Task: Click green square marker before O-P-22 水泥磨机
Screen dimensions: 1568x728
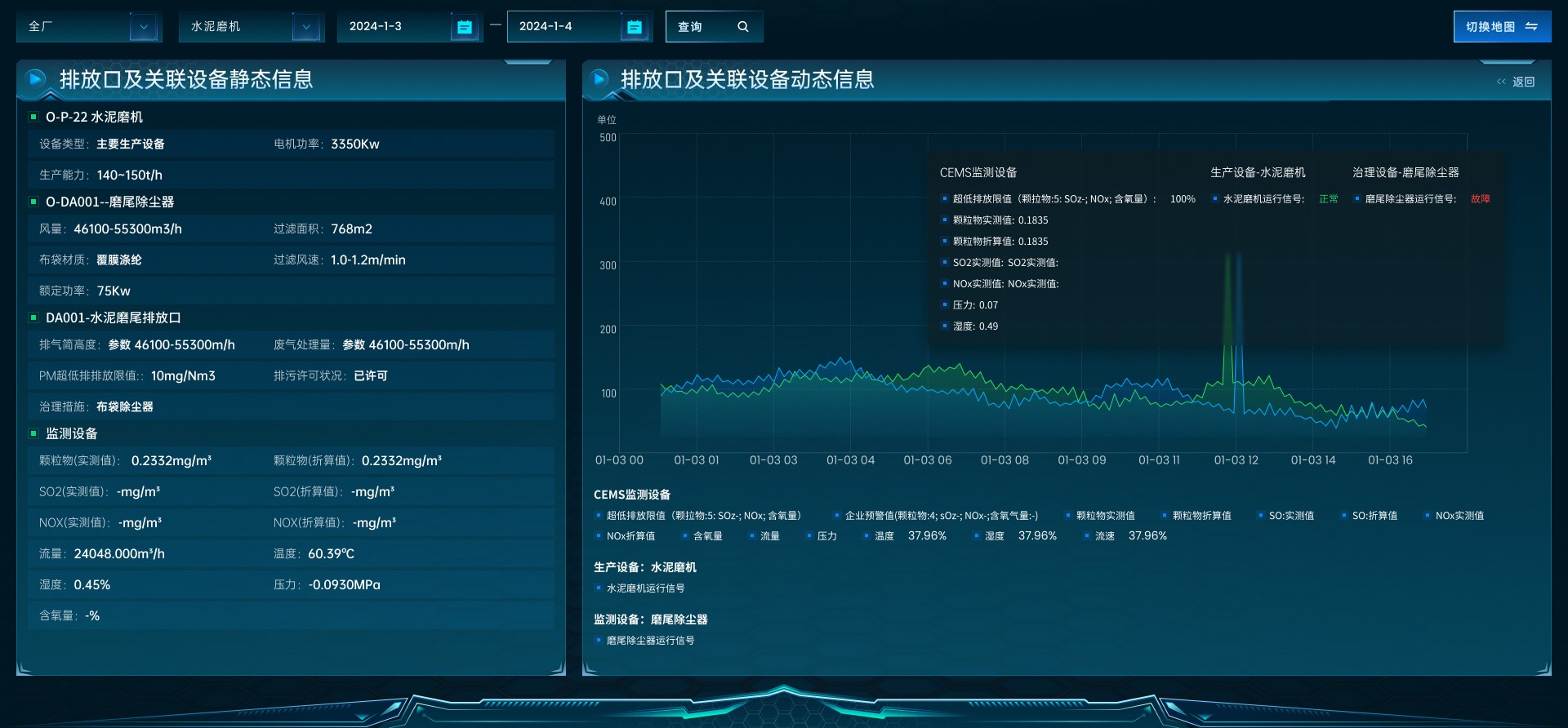Action: [x=33, y=117]
